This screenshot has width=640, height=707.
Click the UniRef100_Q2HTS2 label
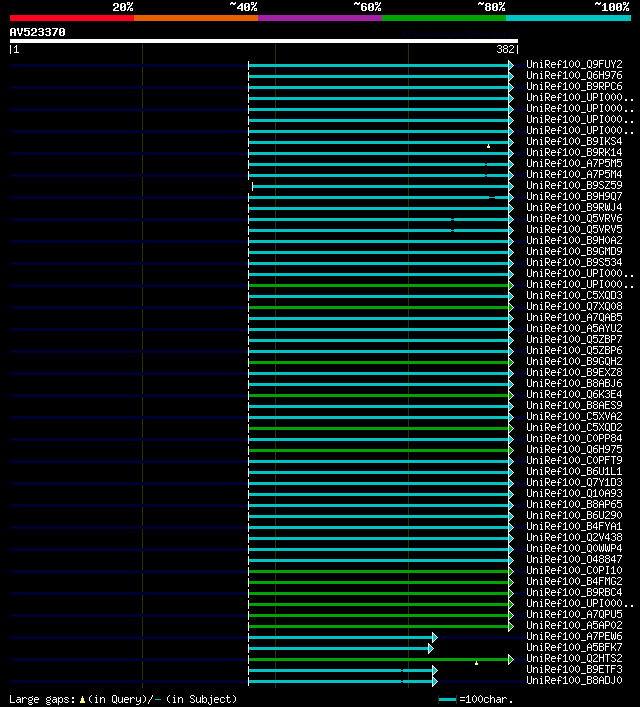574,658
